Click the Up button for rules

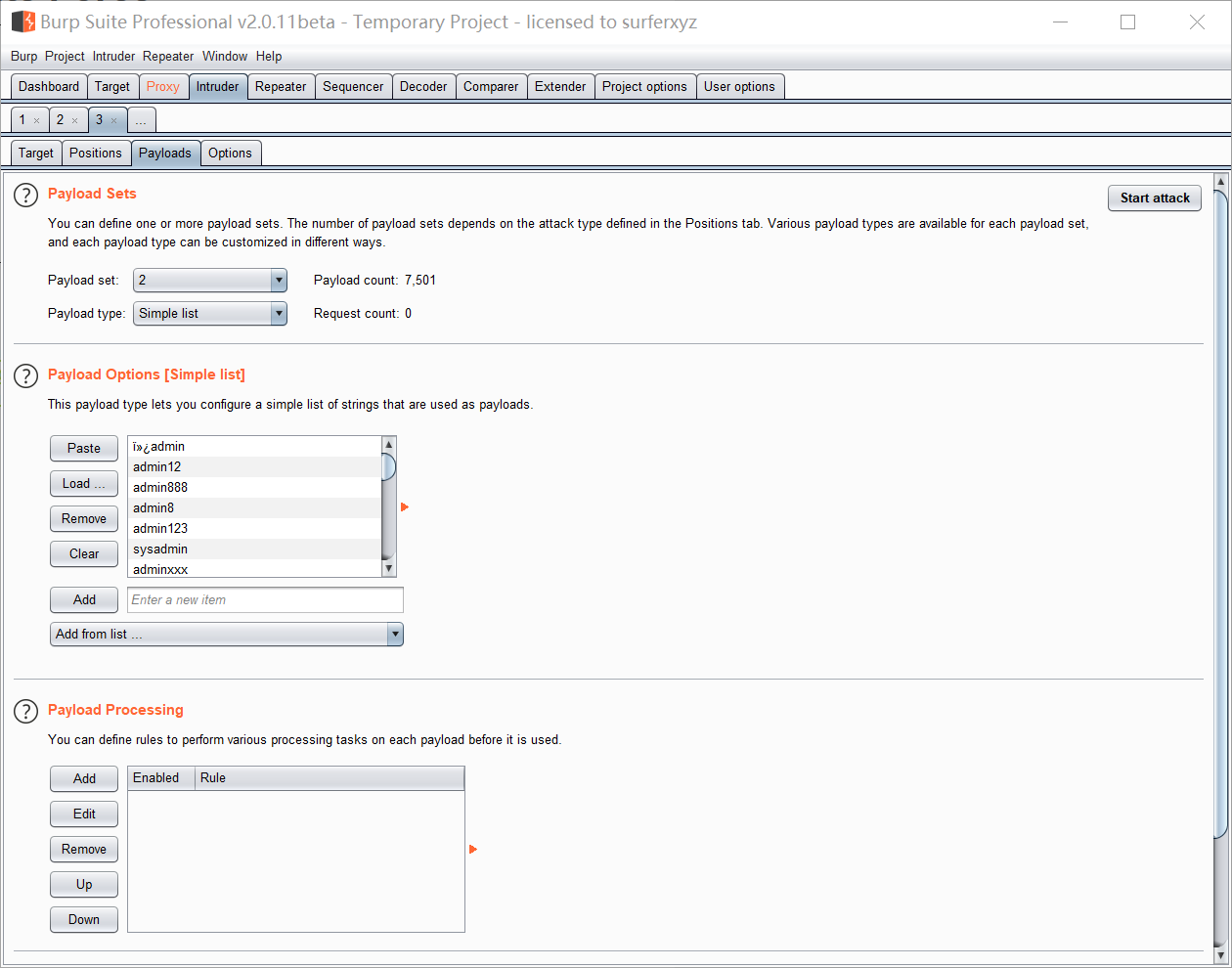pos(84,885)
